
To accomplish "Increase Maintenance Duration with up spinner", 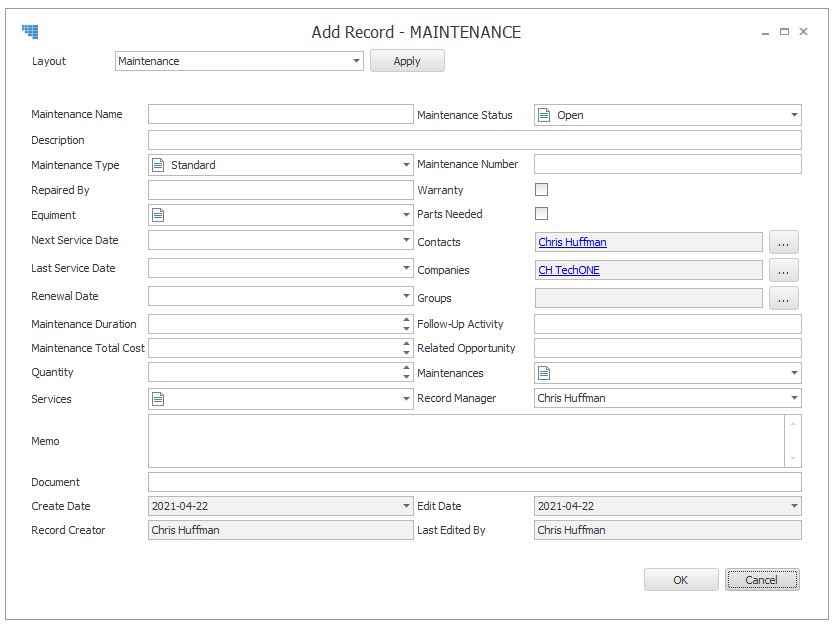I will [x=406, y=320].
